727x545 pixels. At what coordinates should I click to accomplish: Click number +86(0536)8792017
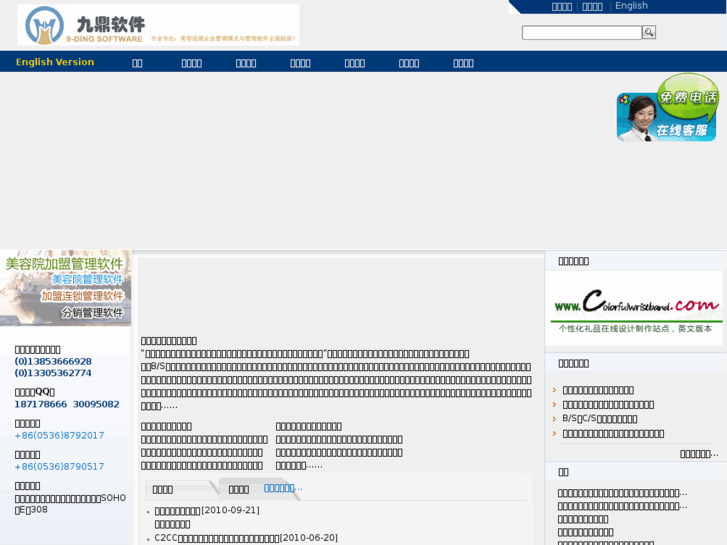click(59, 436)
